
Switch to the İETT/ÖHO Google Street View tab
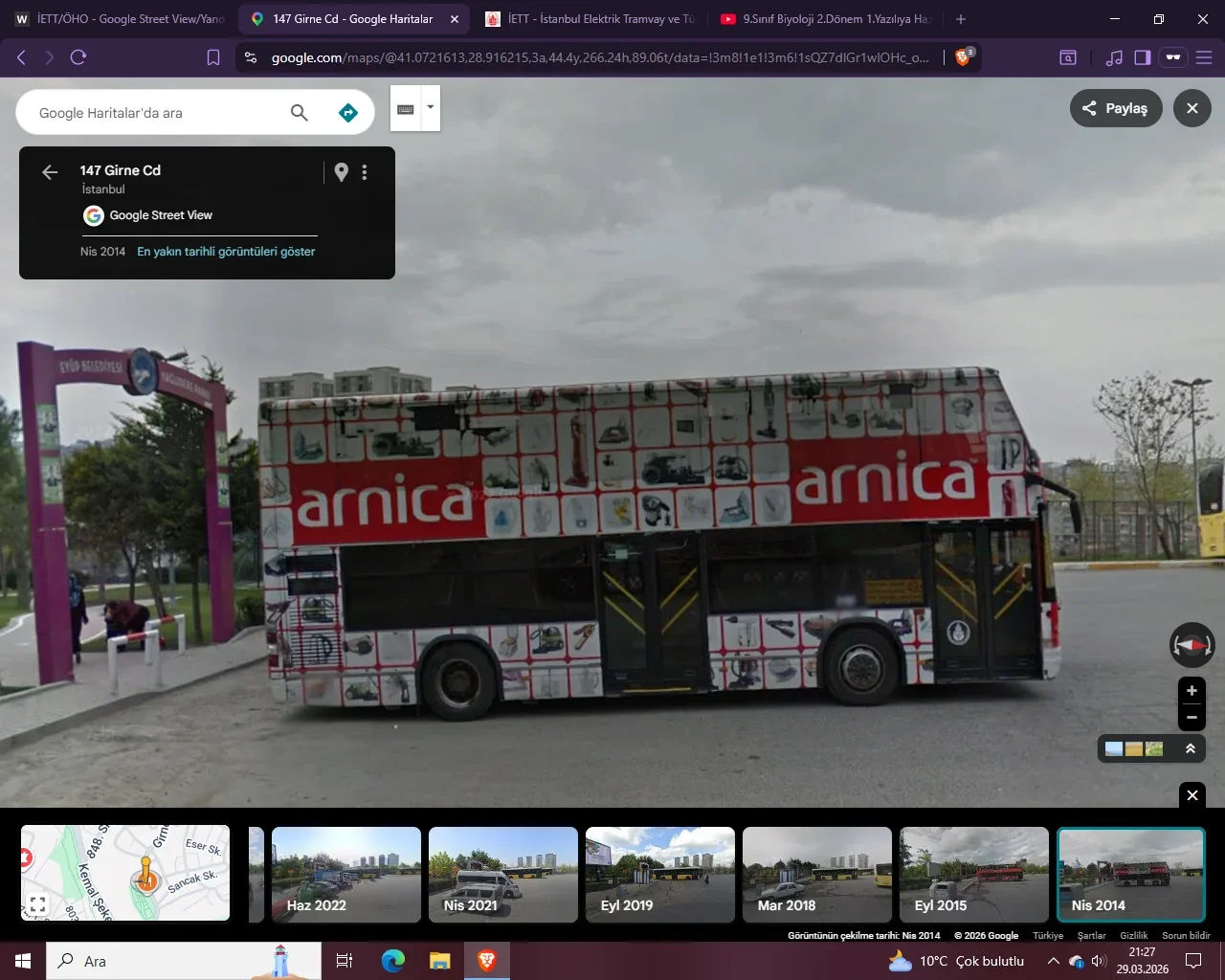[120, 19]
